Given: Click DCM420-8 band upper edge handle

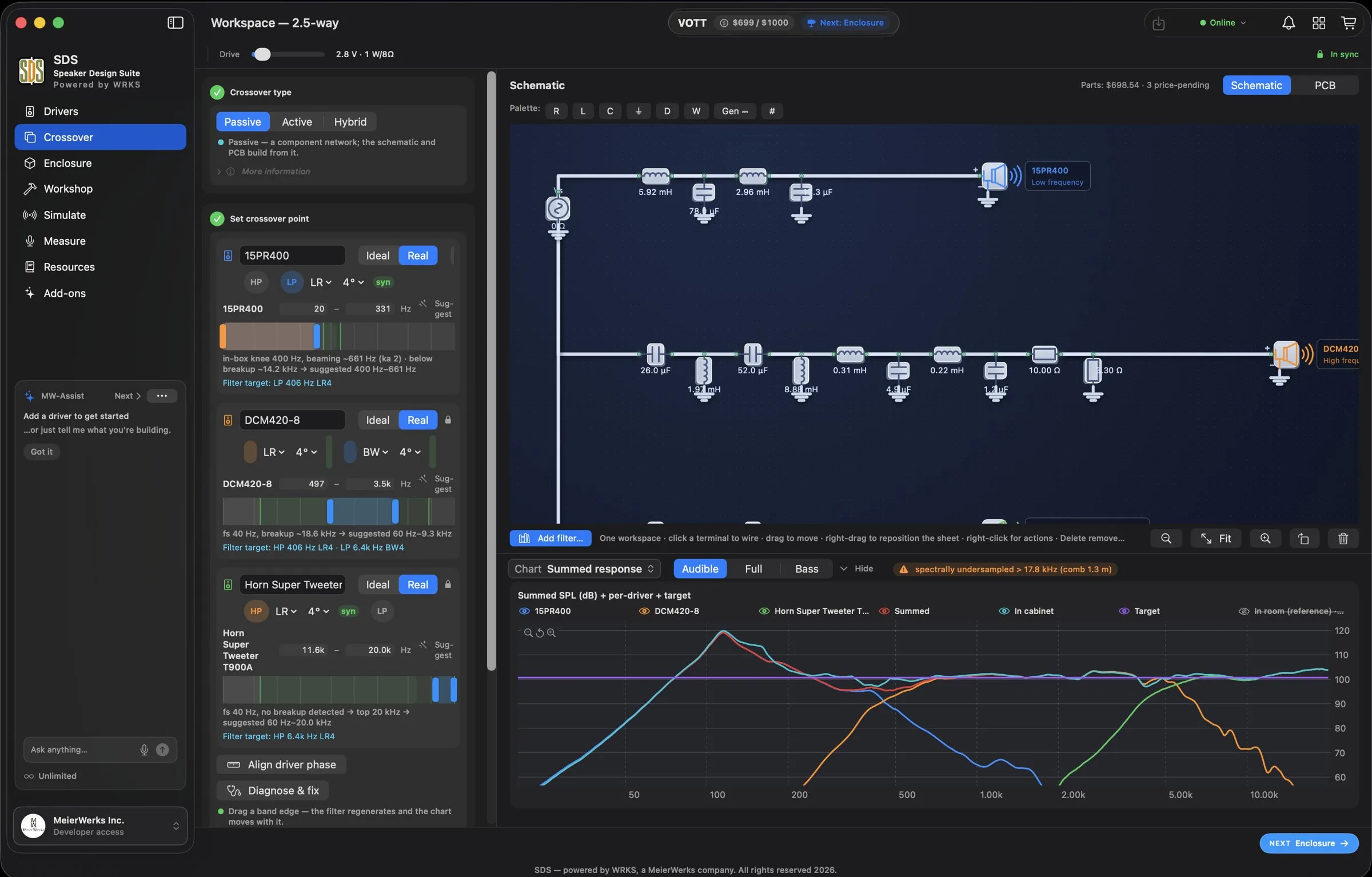Looking at the screenshot, I should (x=395, y=512).
